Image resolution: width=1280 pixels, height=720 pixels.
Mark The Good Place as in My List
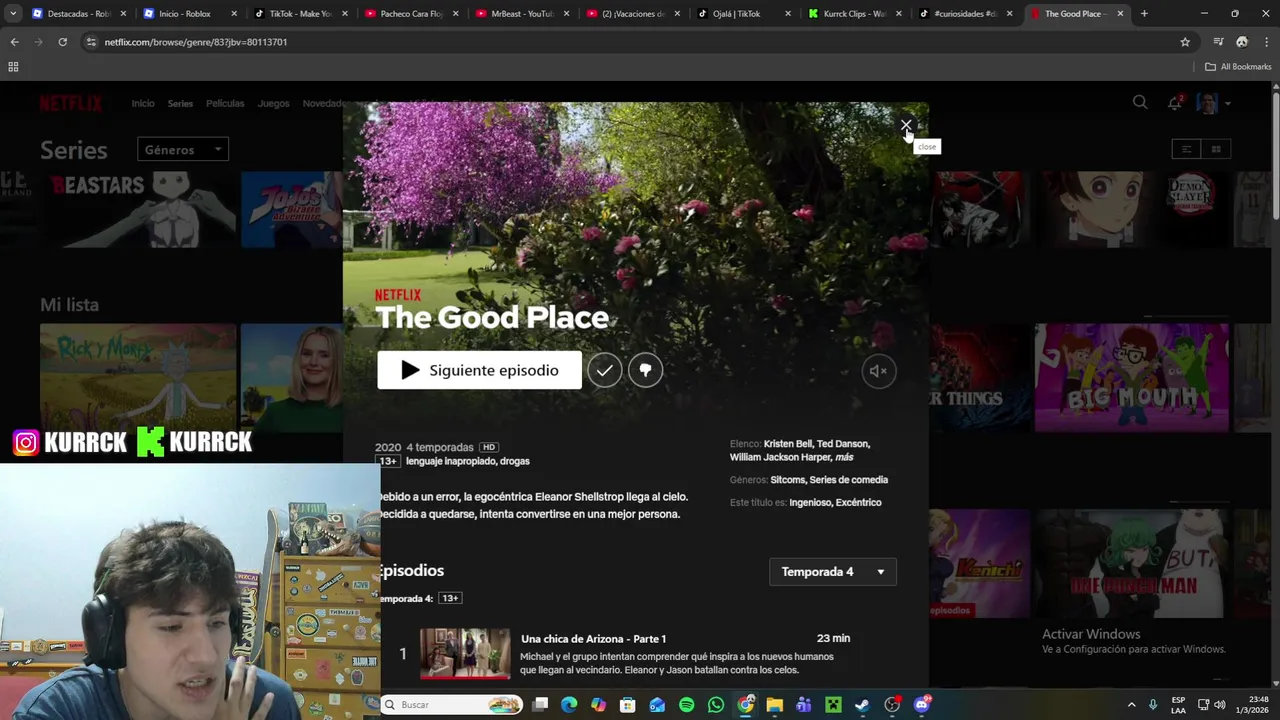(x=604, y=370)
